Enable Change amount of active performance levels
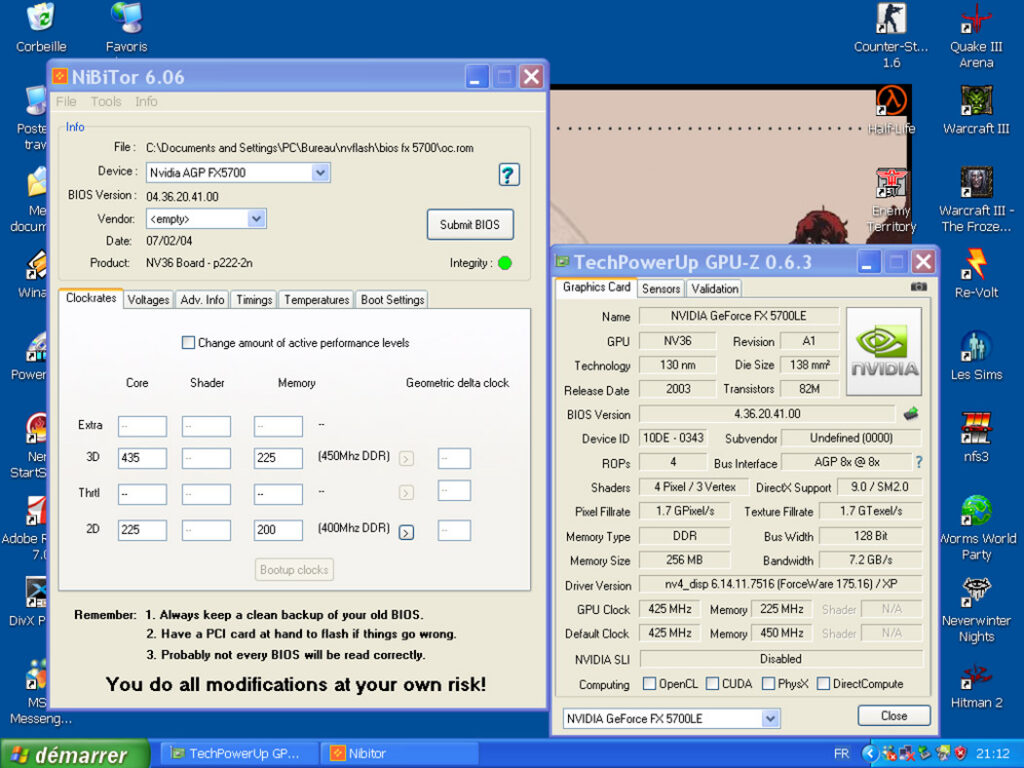This screenshot has height=768, width=1024. [187, 342]
